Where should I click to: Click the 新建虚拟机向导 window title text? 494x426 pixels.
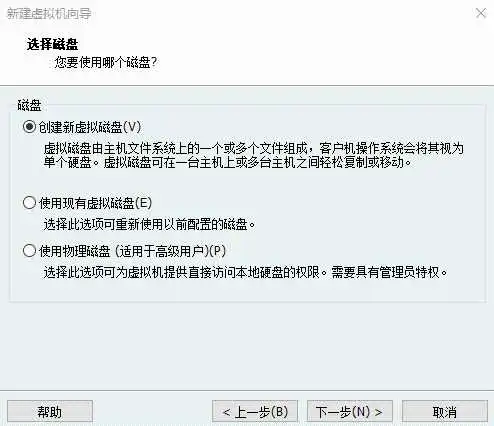click(49, 13)
